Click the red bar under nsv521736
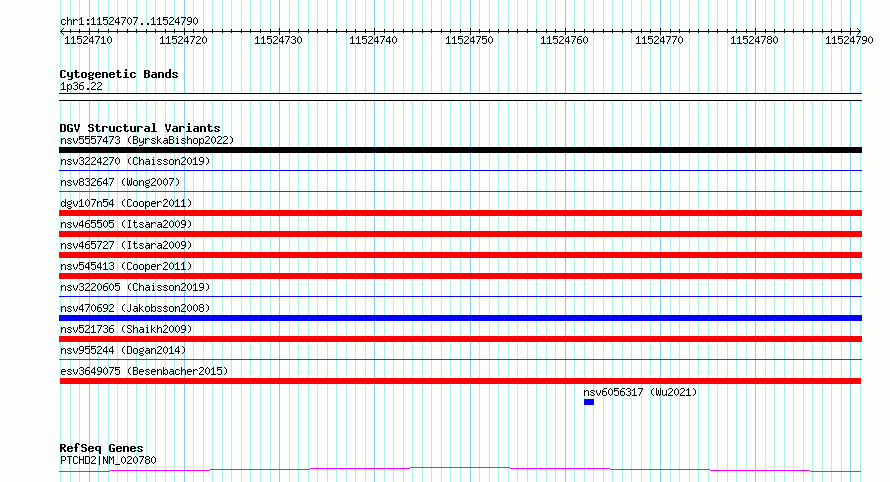The height and width of the screenshot is (482, 890). tap(460, 339)
